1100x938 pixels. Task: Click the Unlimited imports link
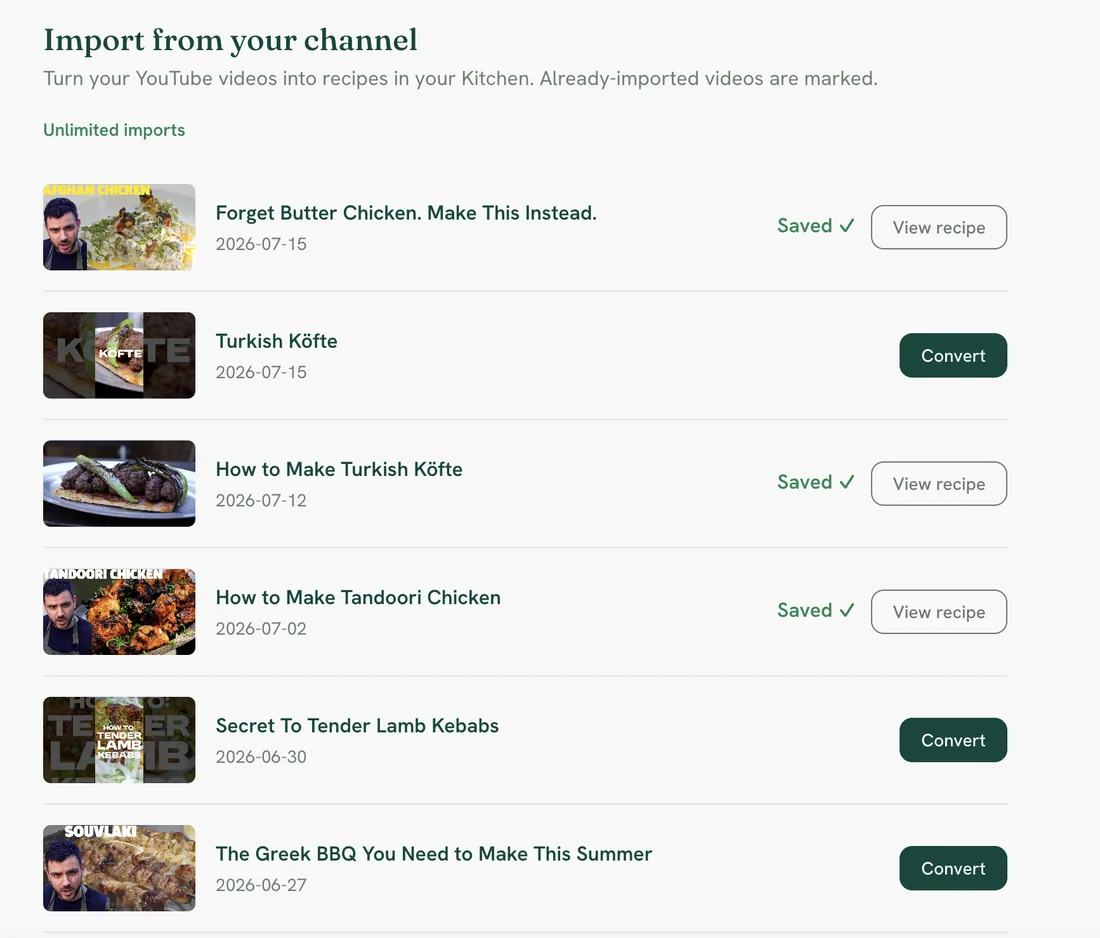click(x=114, y=130)
